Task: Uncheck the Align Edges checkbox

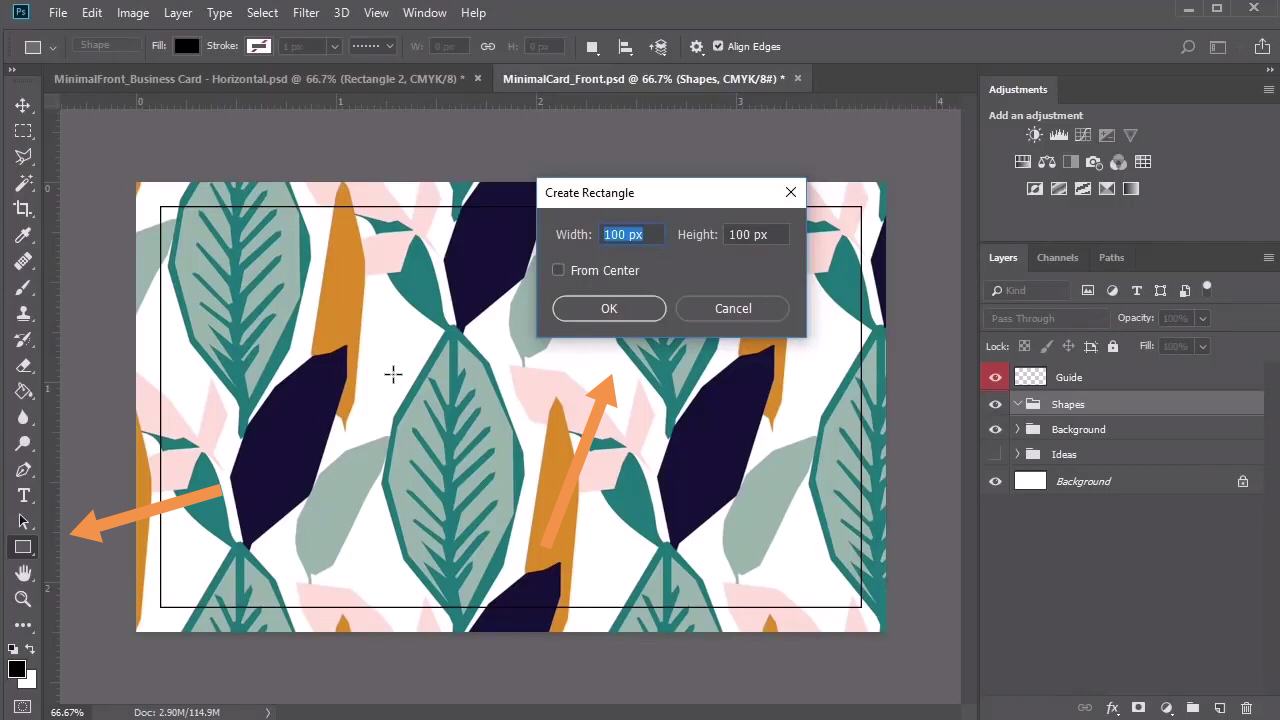Action: (718, 46)
